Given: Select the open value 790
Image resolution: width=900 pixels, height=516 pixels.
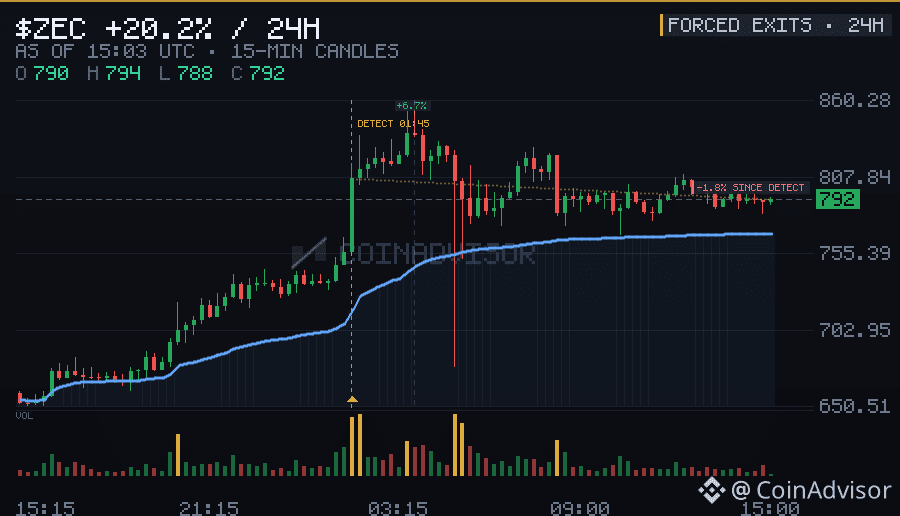Looking at the screenshot, I should (x=51, y=73).
